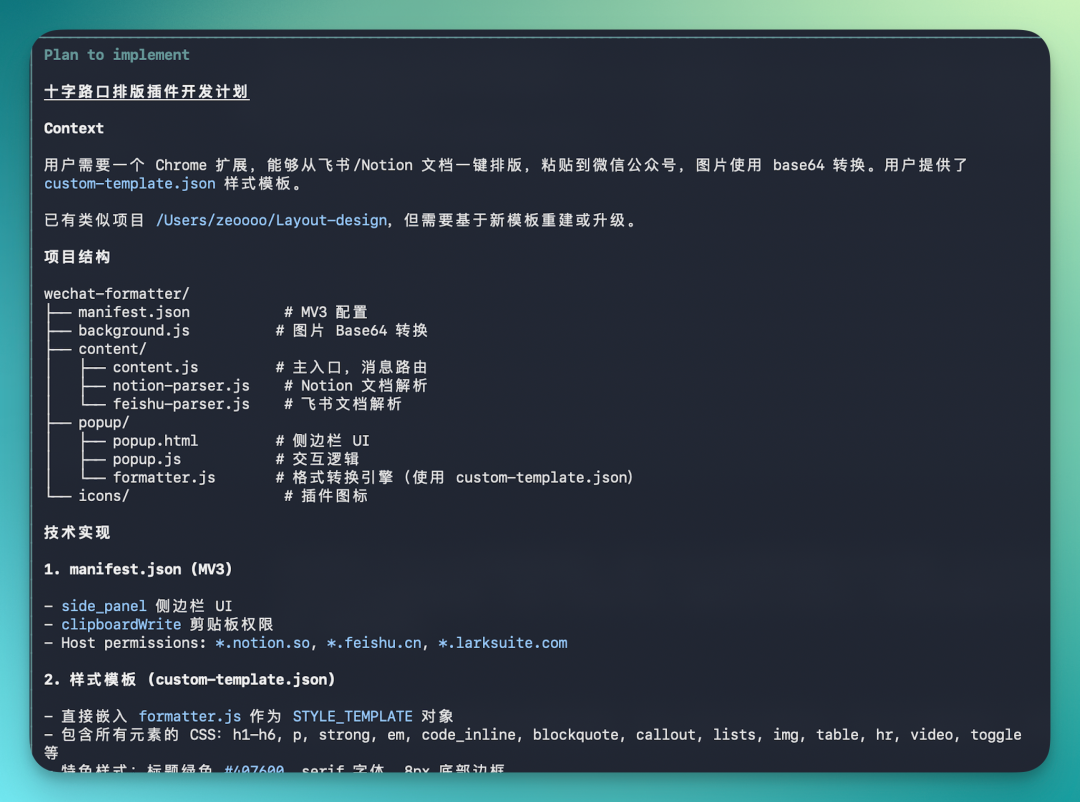Click the STYLE_TEMPLATE highlighted term
The width and height of the screenshot is (1080, 802).
353,717
